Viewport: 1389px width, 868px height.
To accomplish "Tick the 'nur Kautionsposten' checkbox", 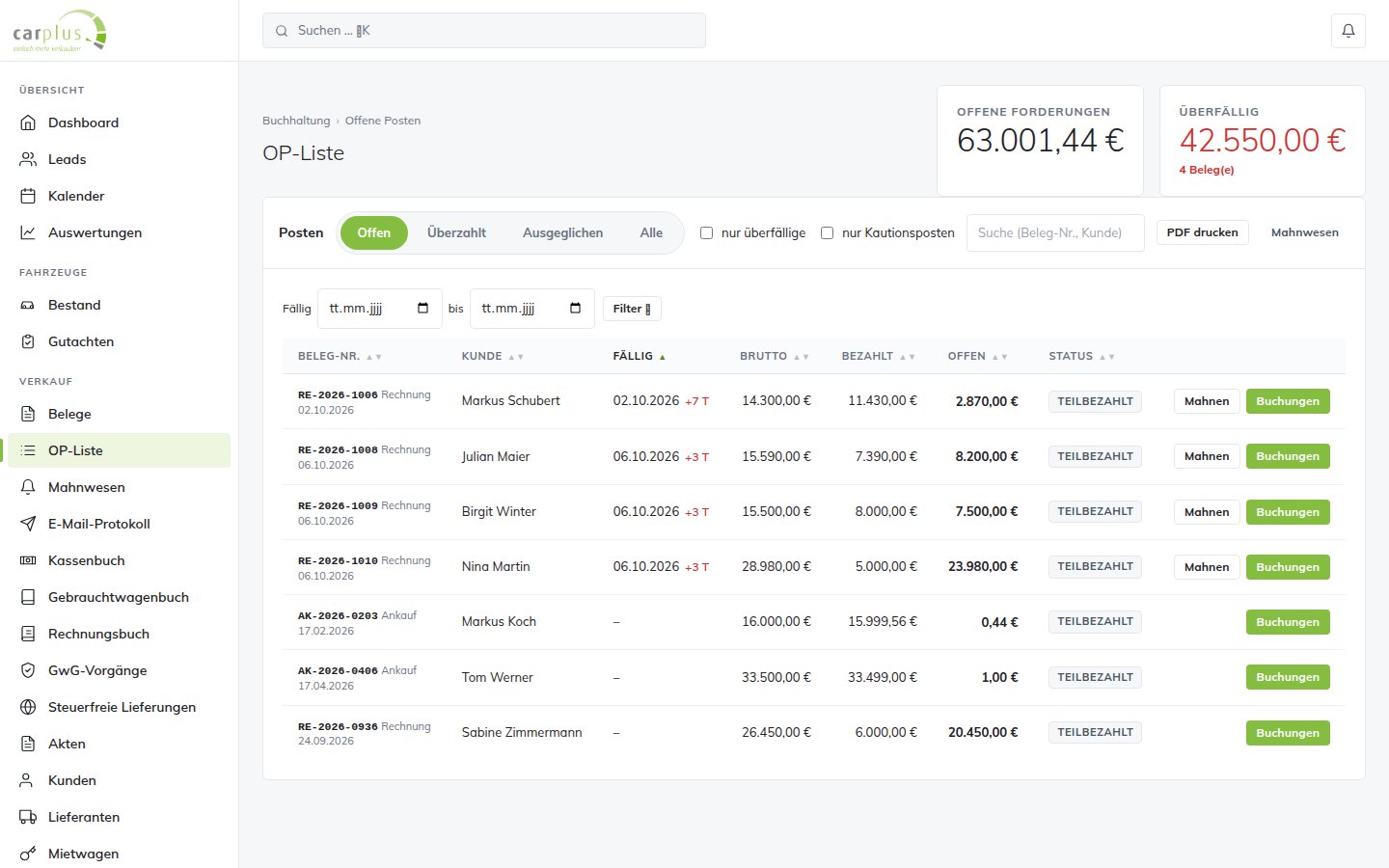I will [827, 232].
